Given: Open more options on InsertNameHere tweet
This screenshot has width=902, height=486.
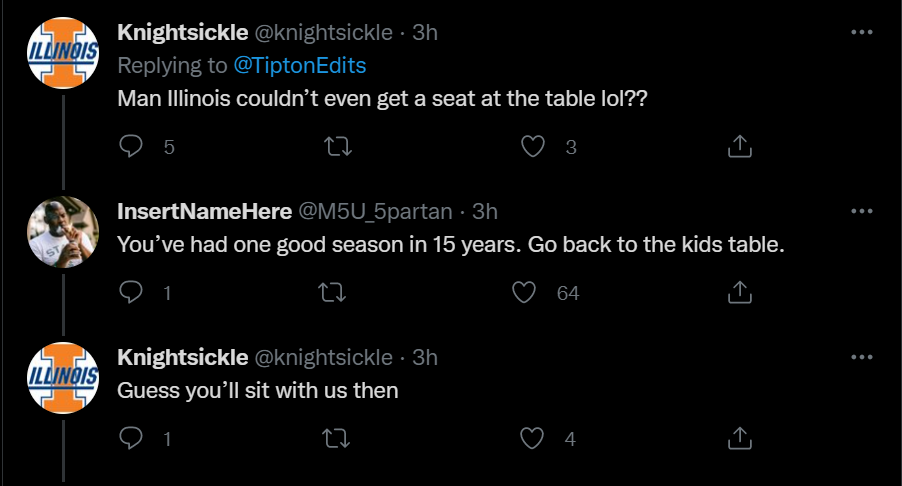Looking at the screenshot, I should pos(860,211).
